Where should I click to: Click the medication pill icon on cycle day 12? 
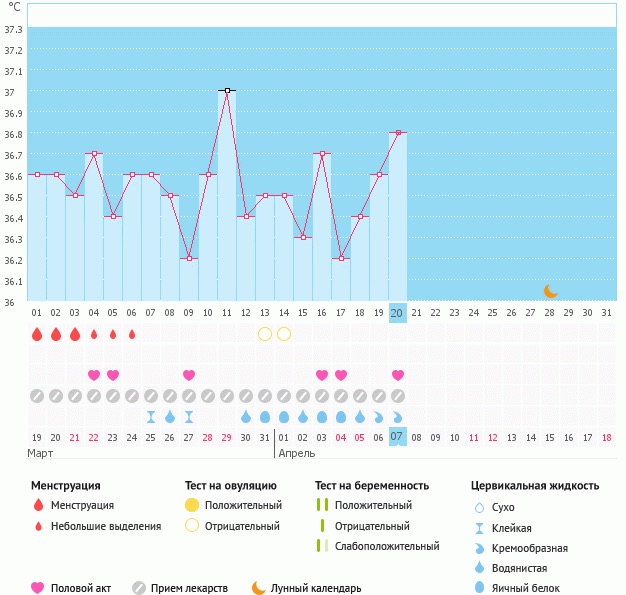click(x=246, y=396)
